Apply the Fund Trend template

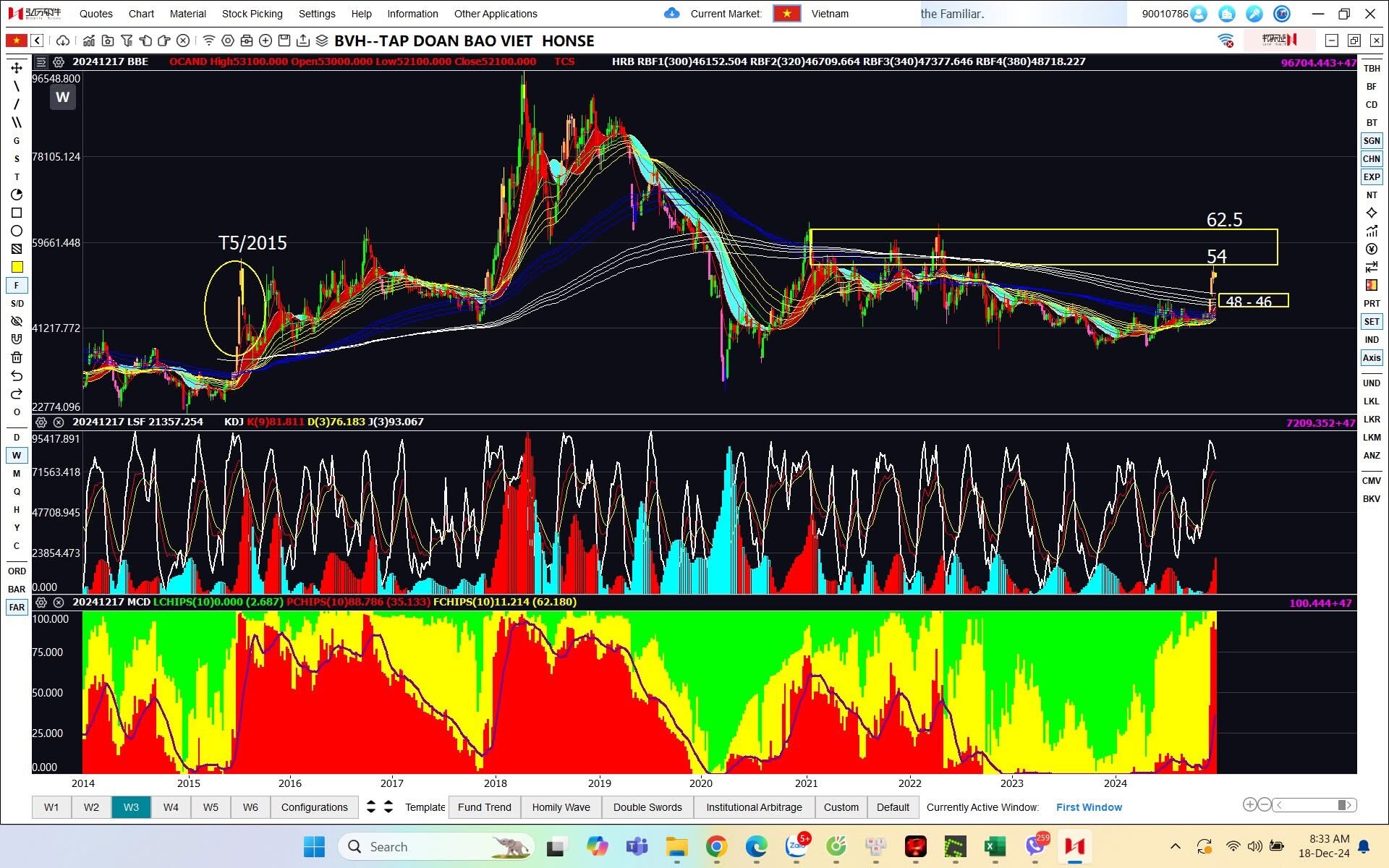click(x=484, y=807)
